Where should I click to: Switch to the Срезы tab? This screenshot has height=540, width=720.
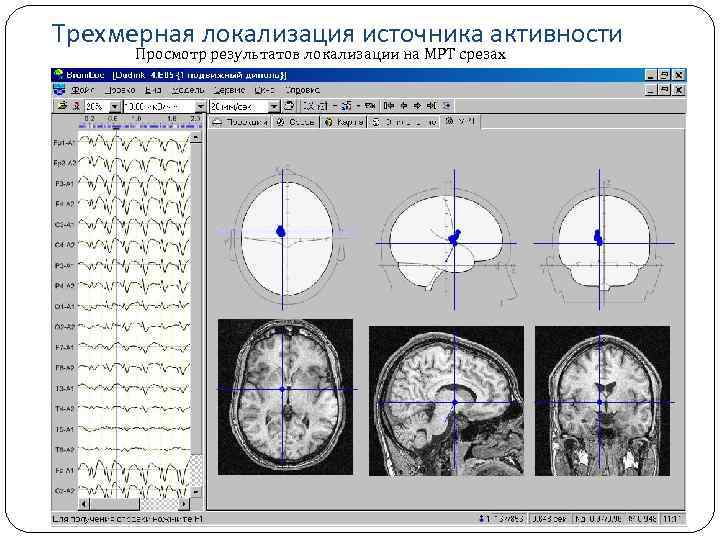(295, 122)
